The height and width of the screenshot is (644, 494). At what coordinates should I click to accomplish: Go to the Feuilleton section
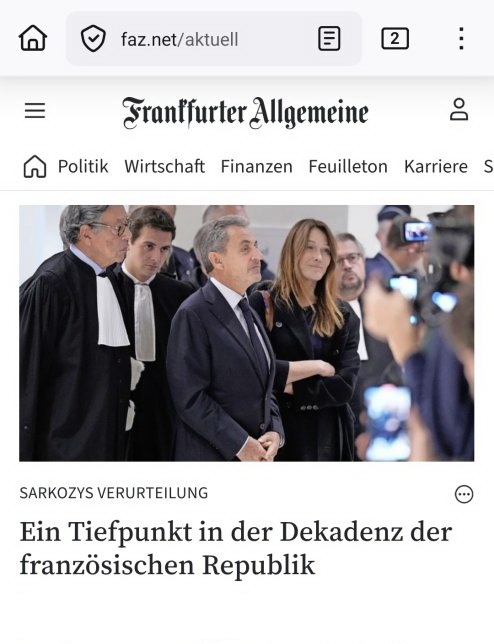[x=348, y=166]
